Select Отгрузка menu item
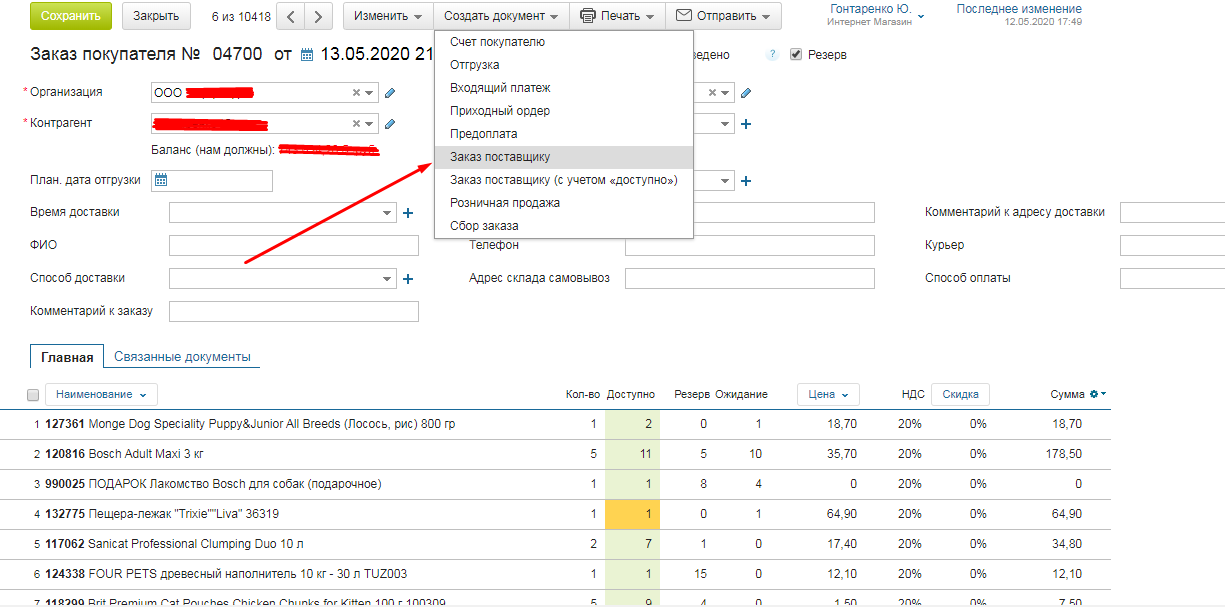The image size is (1225, 607). [x=563, y=65]
